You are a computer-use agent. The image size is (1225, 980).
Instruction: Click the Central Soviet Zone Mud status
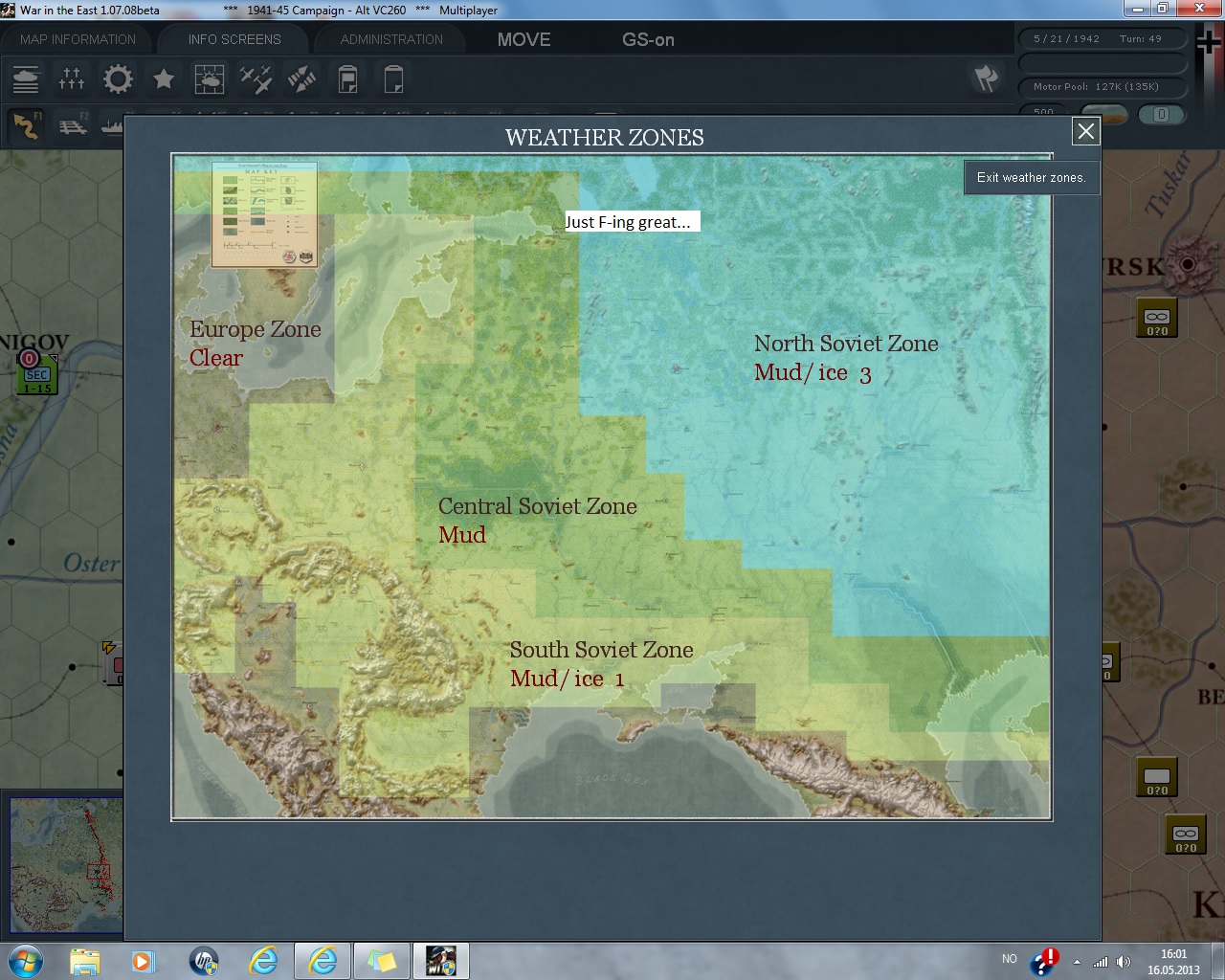[x=462, y=535]
